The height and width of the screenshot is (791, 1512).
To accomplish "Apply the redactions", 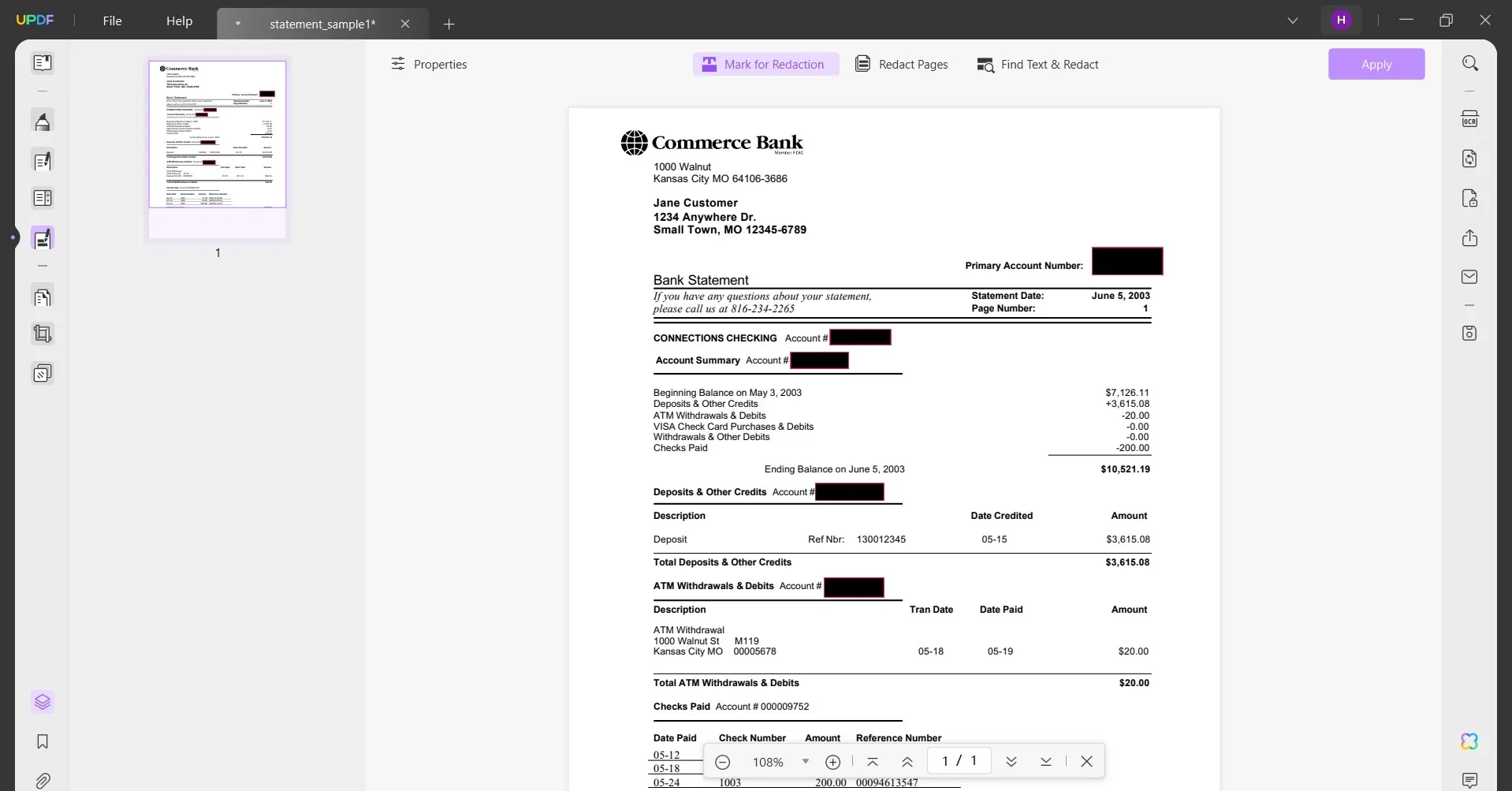I will click(x=1376, y=64).
